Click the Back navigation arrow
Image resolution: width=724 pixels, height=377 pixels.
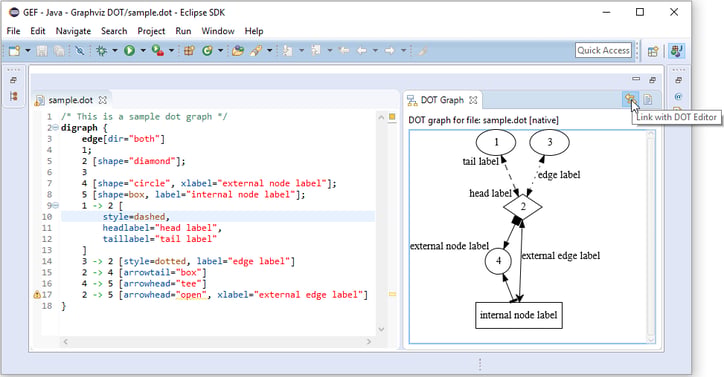point(362,50)
